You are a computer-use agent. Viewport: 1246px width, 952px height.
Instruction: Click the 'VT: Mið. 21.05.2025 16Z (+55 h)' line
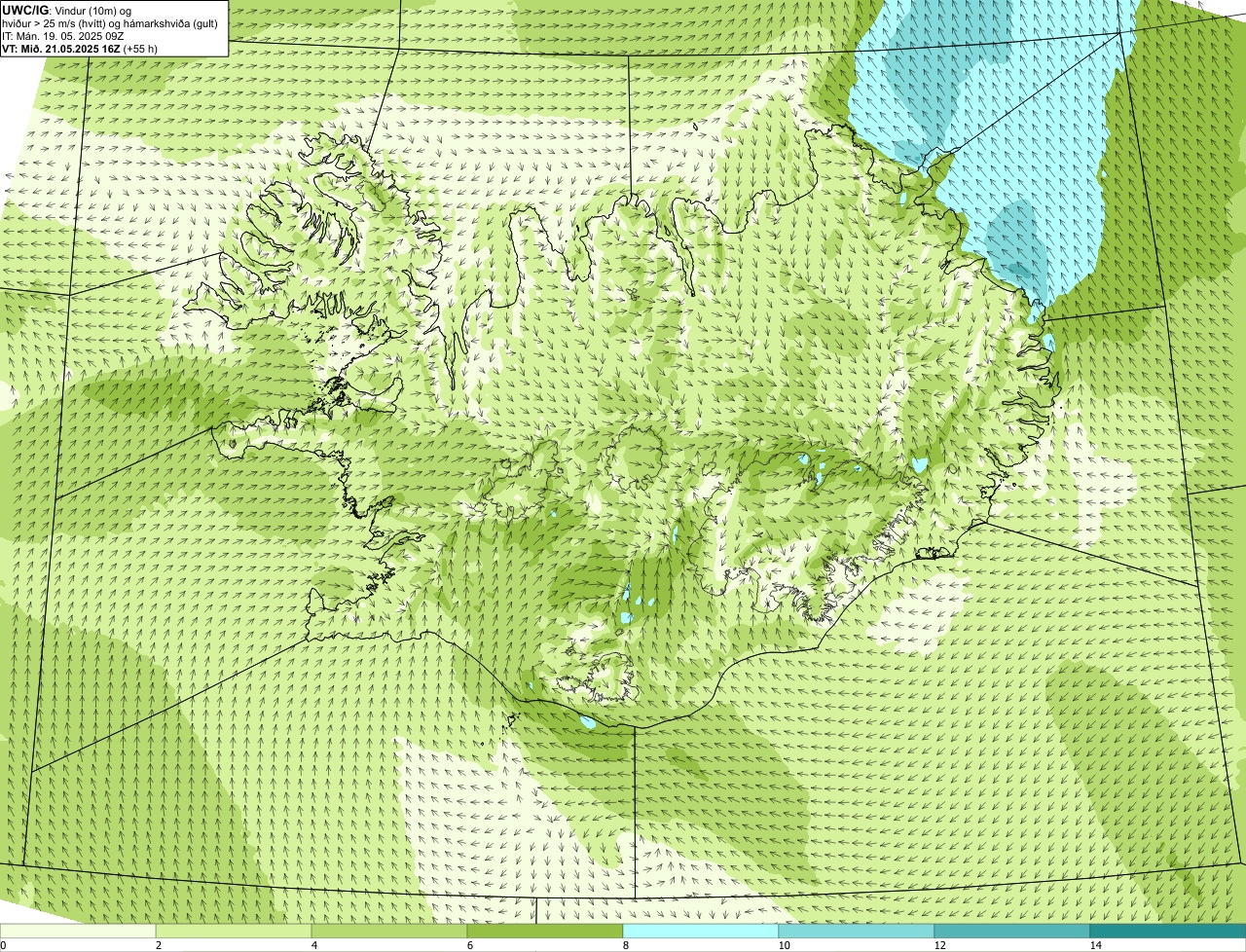[80, 48]
